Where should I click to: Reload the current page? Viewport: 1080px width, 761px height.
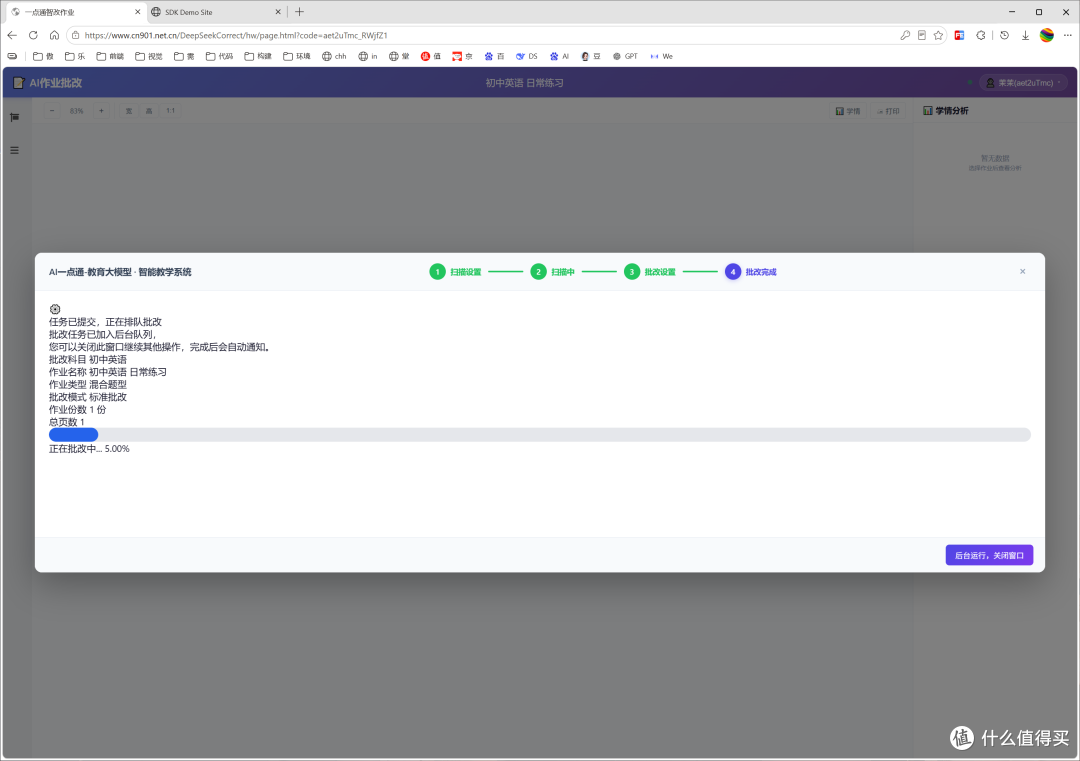pyautogui.click(x=33, y=35)
